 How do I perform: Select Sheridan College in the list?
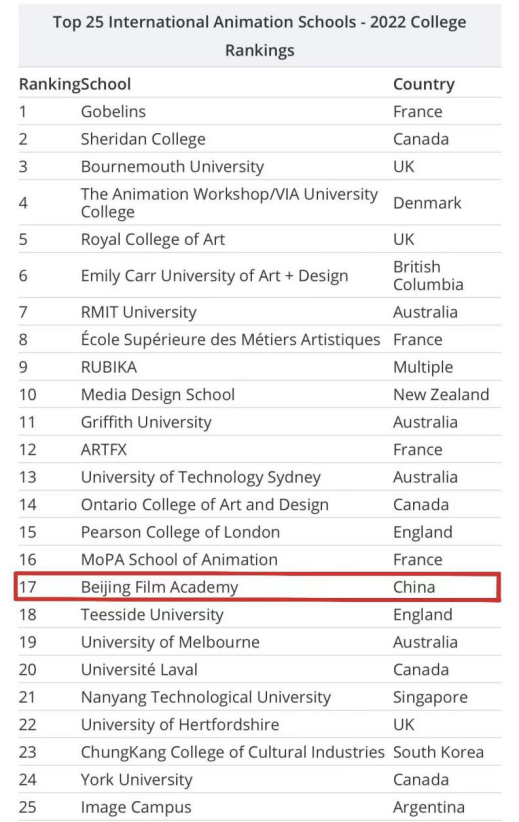(x=143, y=139)
